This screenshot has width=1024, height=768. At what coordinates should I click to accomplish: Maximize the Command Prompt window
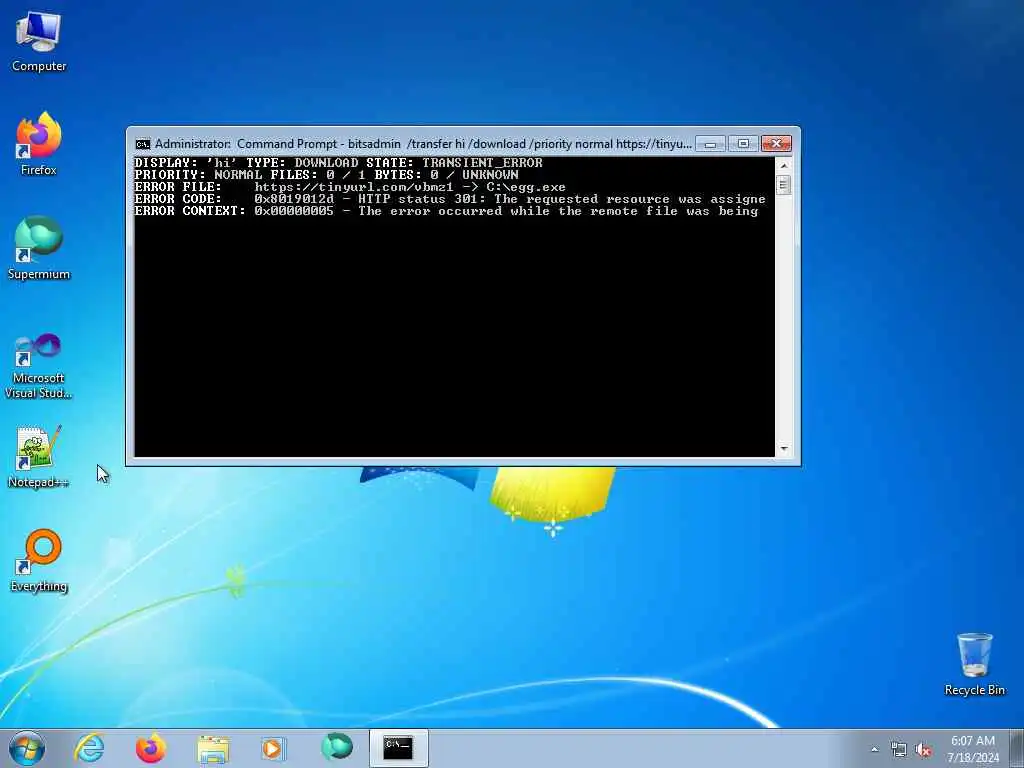(743, 144)
